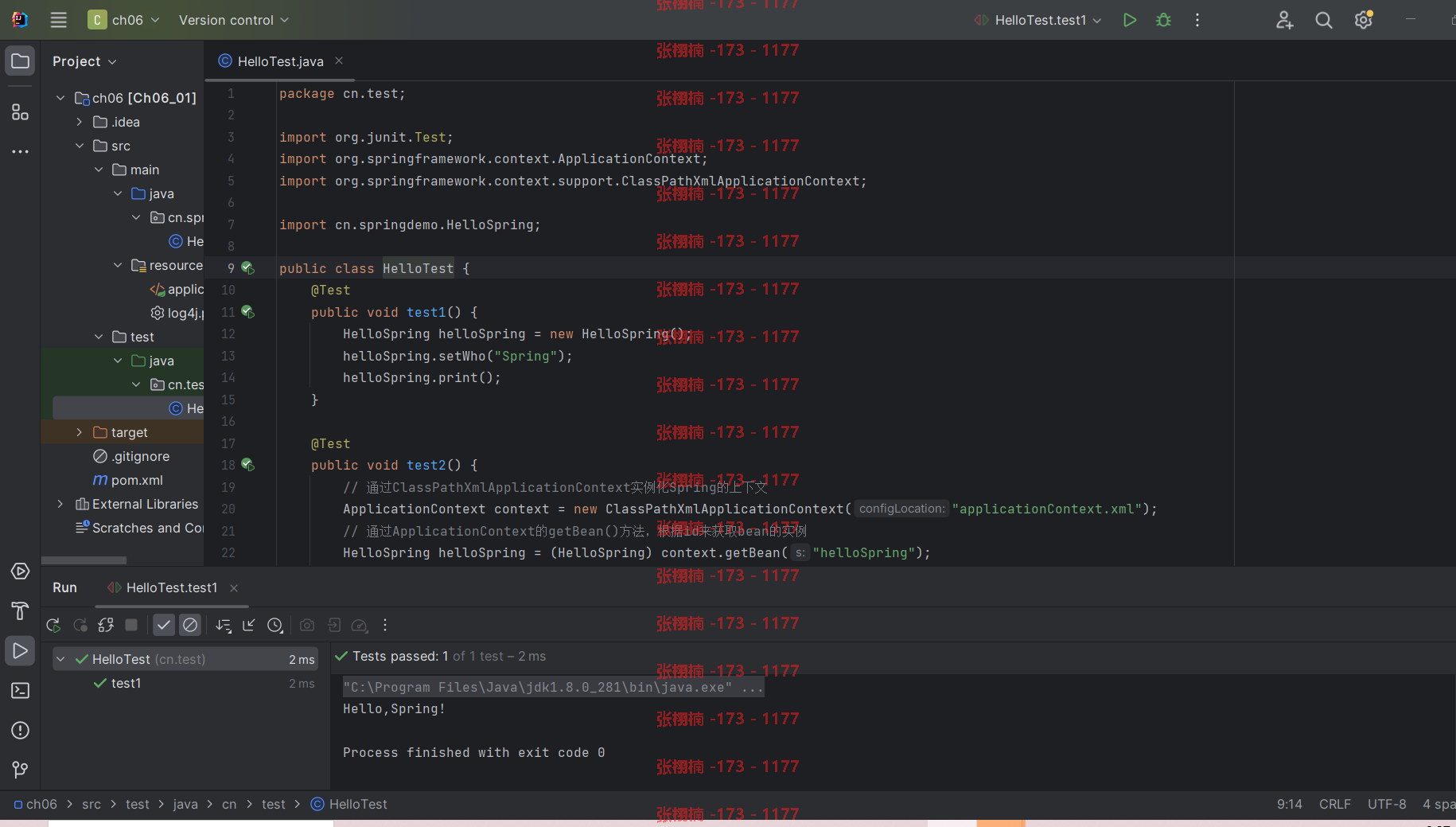This screenshot has height=827, width=1456.
Task: Select the .gitignore file
Action: point(131,456)
